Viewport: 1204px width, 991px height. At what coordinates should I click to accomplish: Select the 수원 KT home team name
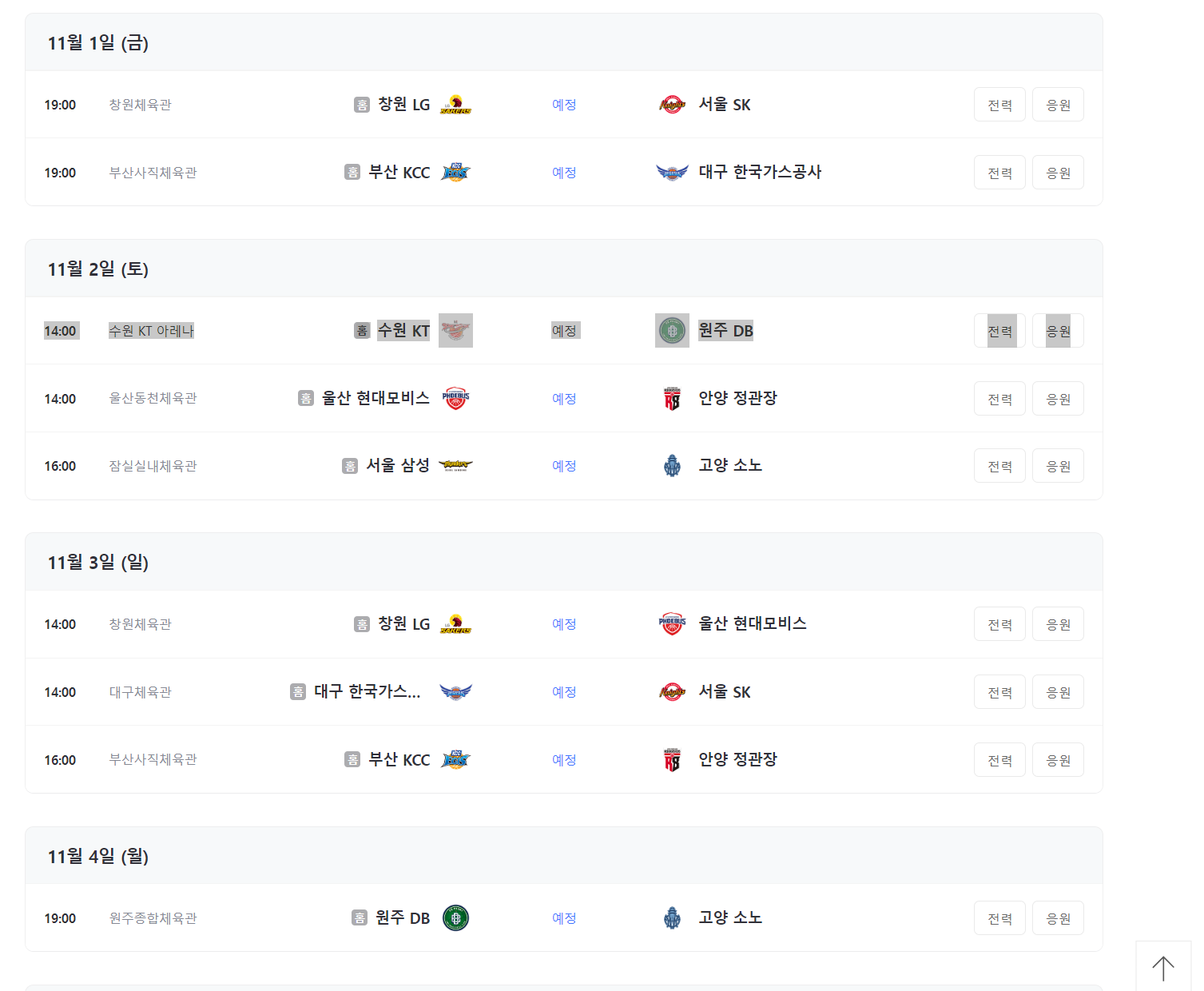point(403,330)
